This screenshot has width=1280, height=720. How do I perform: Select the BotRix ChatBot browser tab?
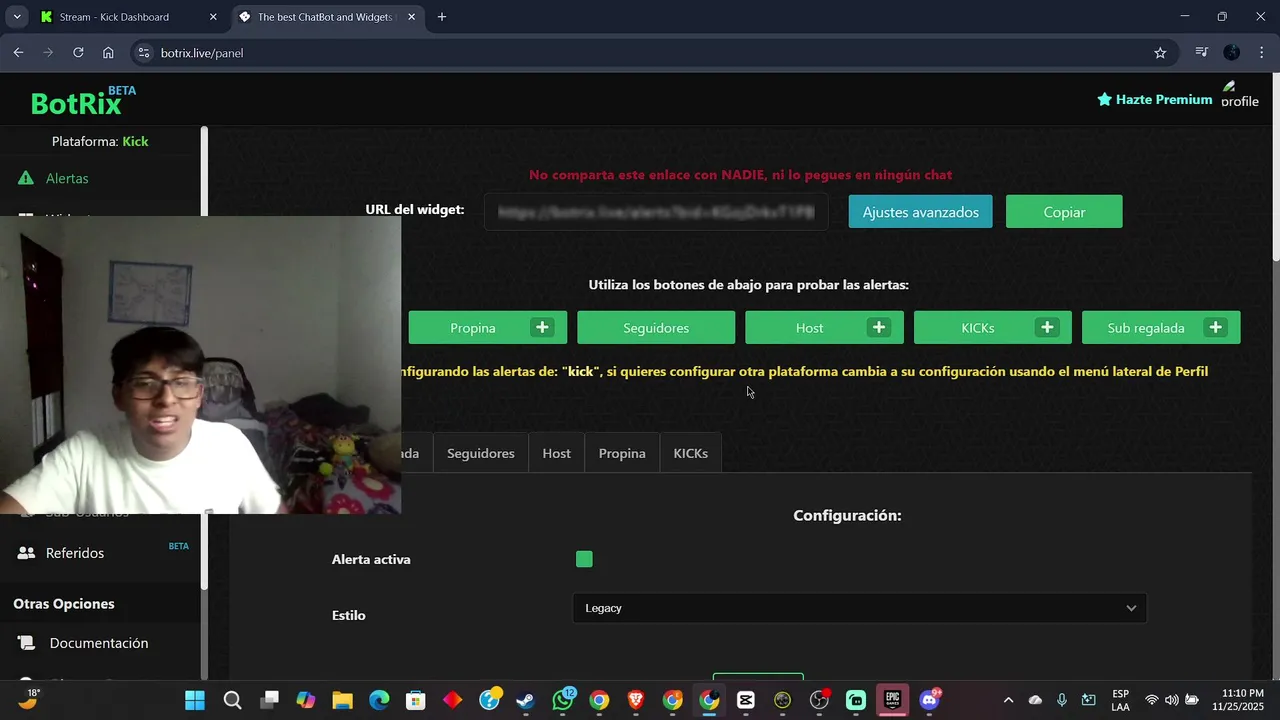(325, 17)
